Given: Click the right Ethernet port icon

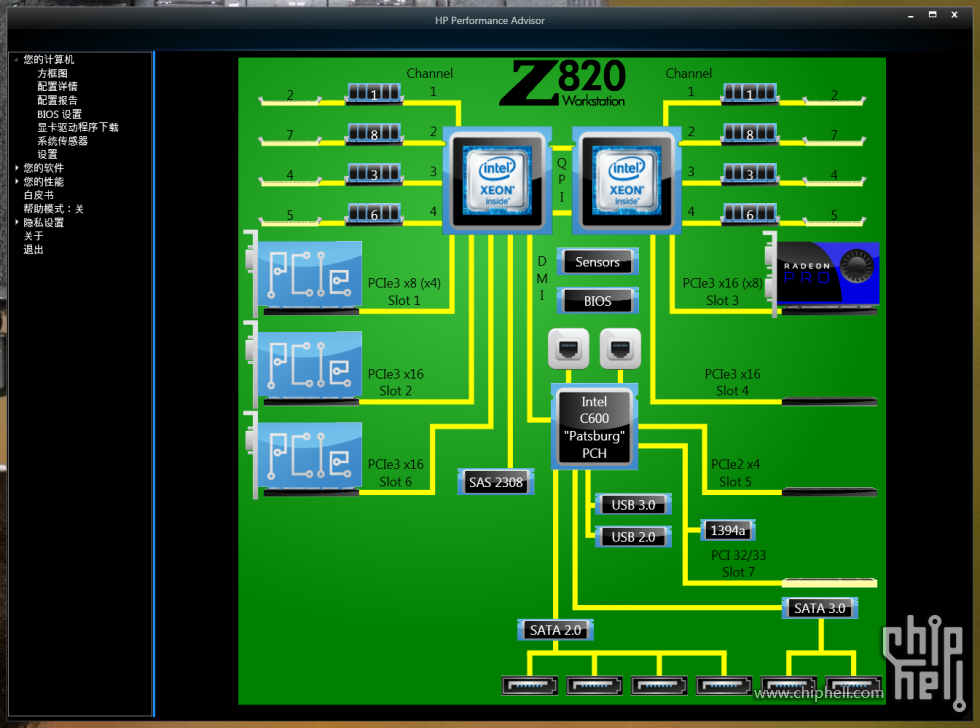Looking at the screenshot, I should [x=620, y=349].
